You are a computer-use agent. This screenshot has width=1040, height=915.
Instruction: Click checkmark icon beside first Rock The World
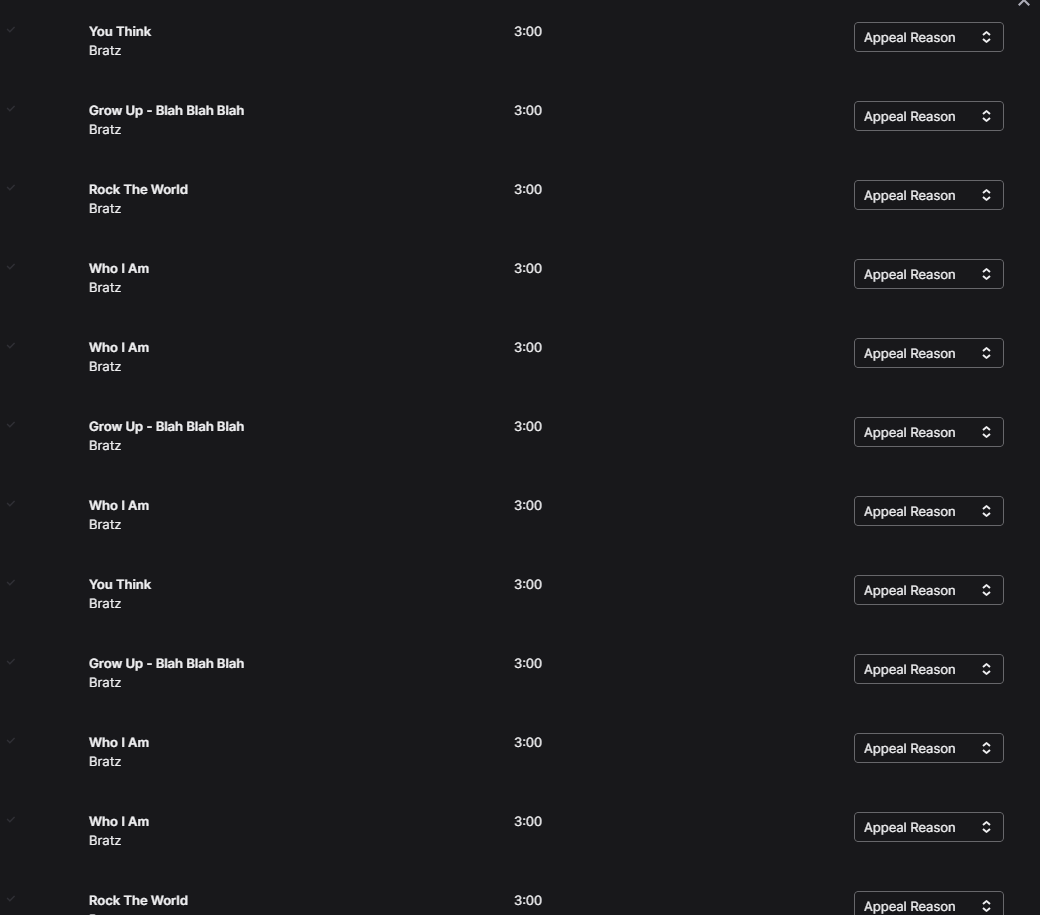[x=11, y=188]
